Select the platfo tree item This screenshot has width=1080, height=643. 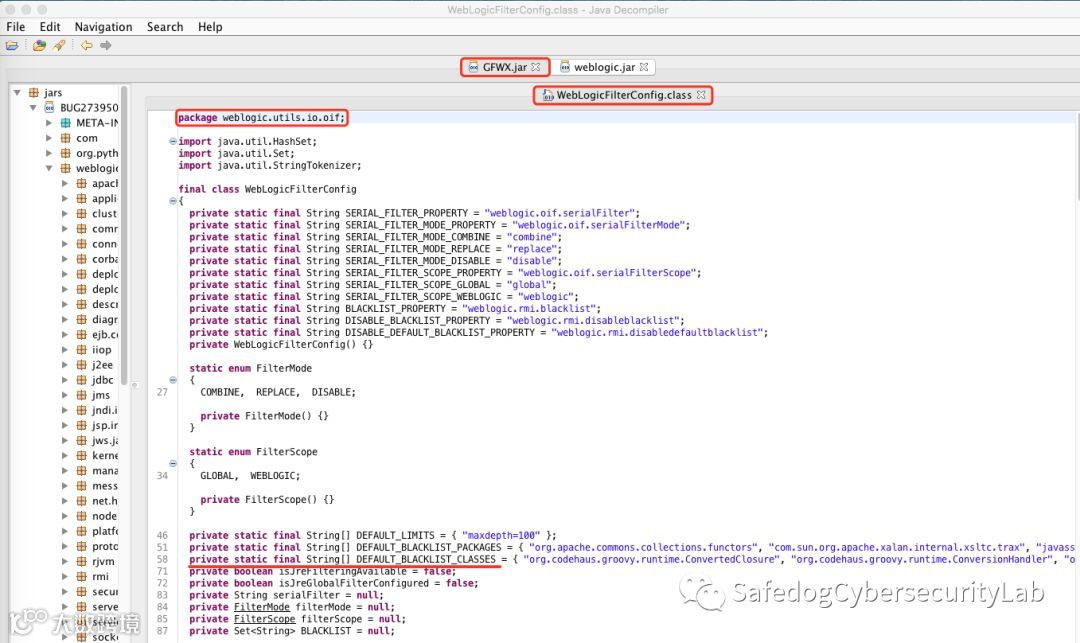105,531
